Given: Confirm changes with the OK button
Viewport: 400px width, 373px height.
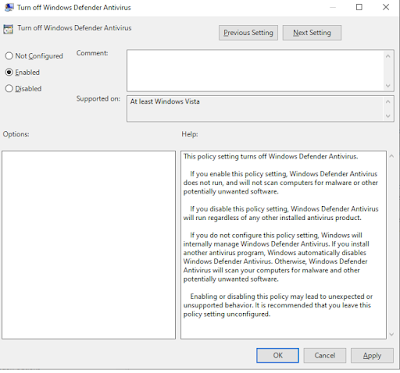Looking at the screenshot, I should point(277,356).
